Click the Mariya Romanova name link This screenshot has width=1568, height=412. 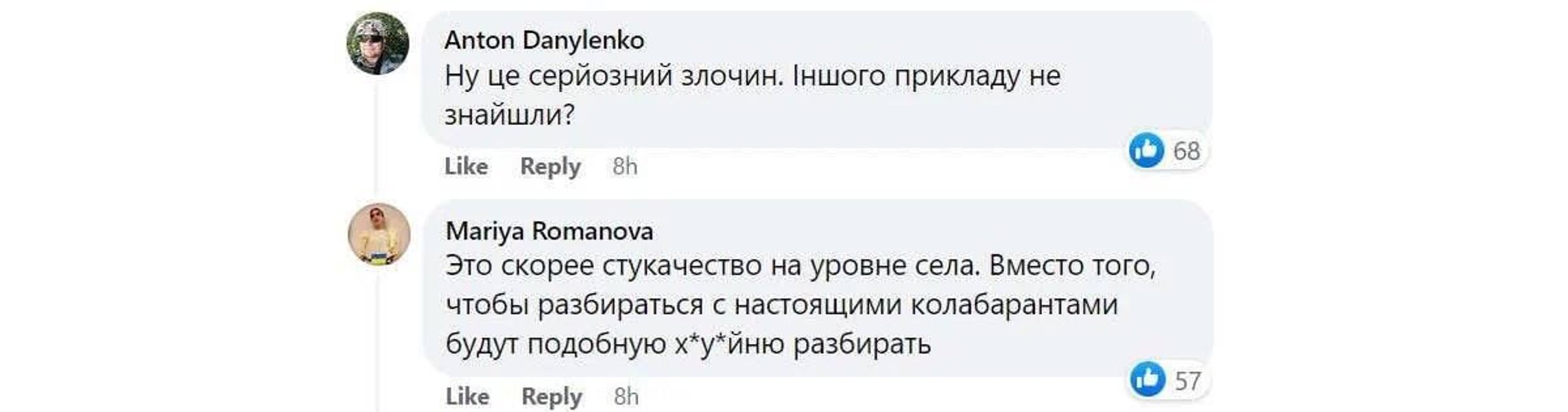coord(549,231)
